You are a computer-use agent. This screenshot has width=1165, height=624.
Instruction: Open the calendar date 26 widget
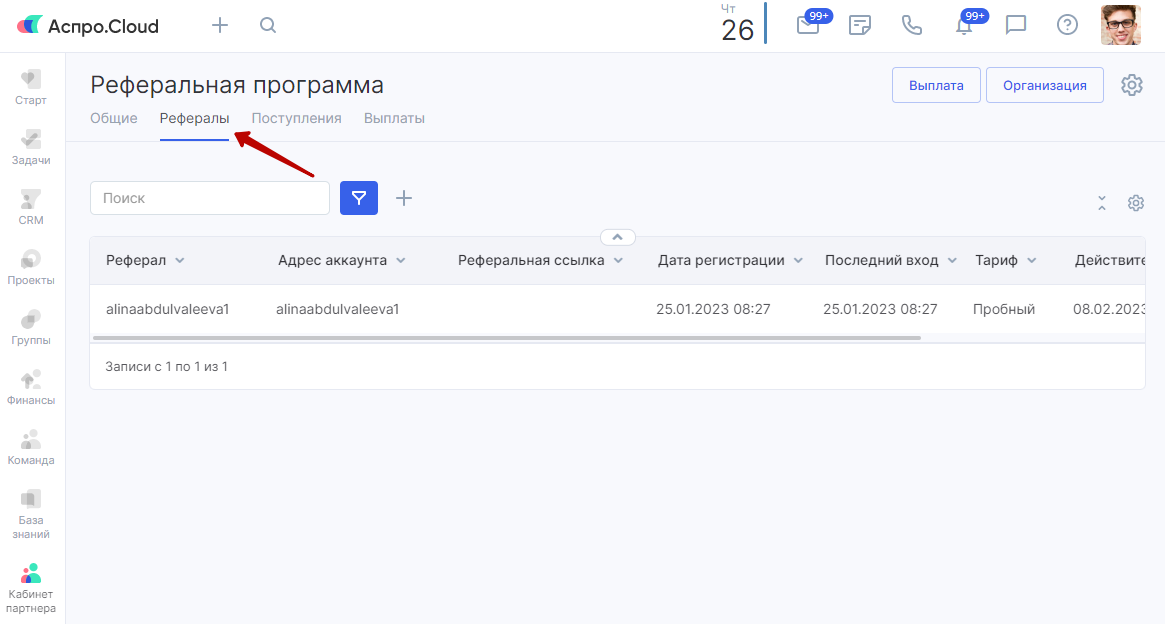[x=737, y=24]
